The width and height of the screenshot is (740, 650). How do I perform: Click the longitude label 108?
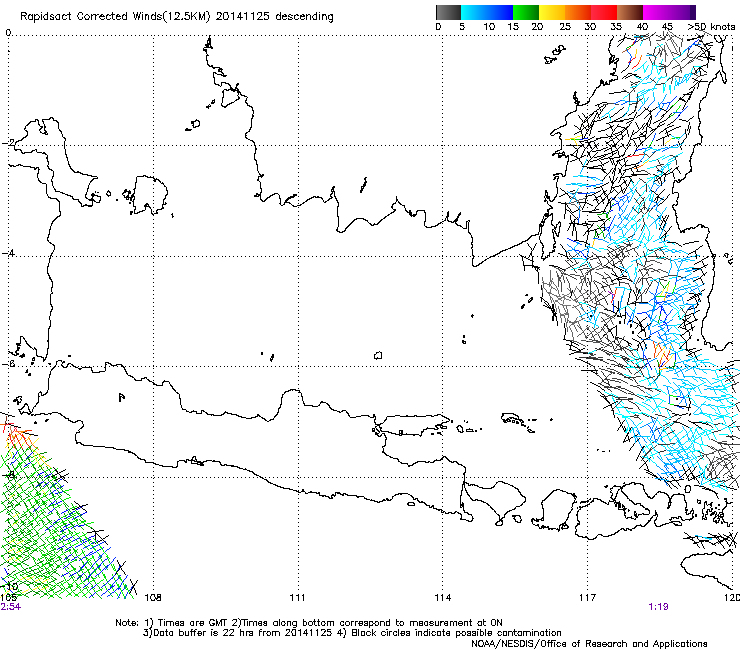tap(153, 598)
